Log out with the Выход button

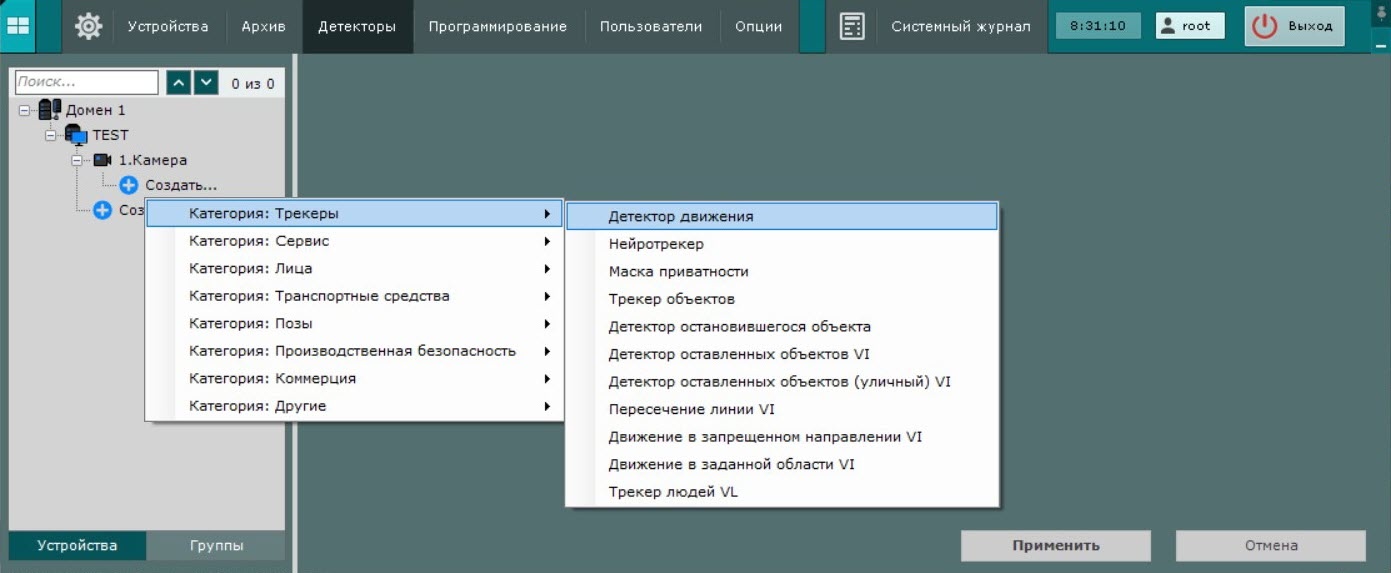point(1294,26)
